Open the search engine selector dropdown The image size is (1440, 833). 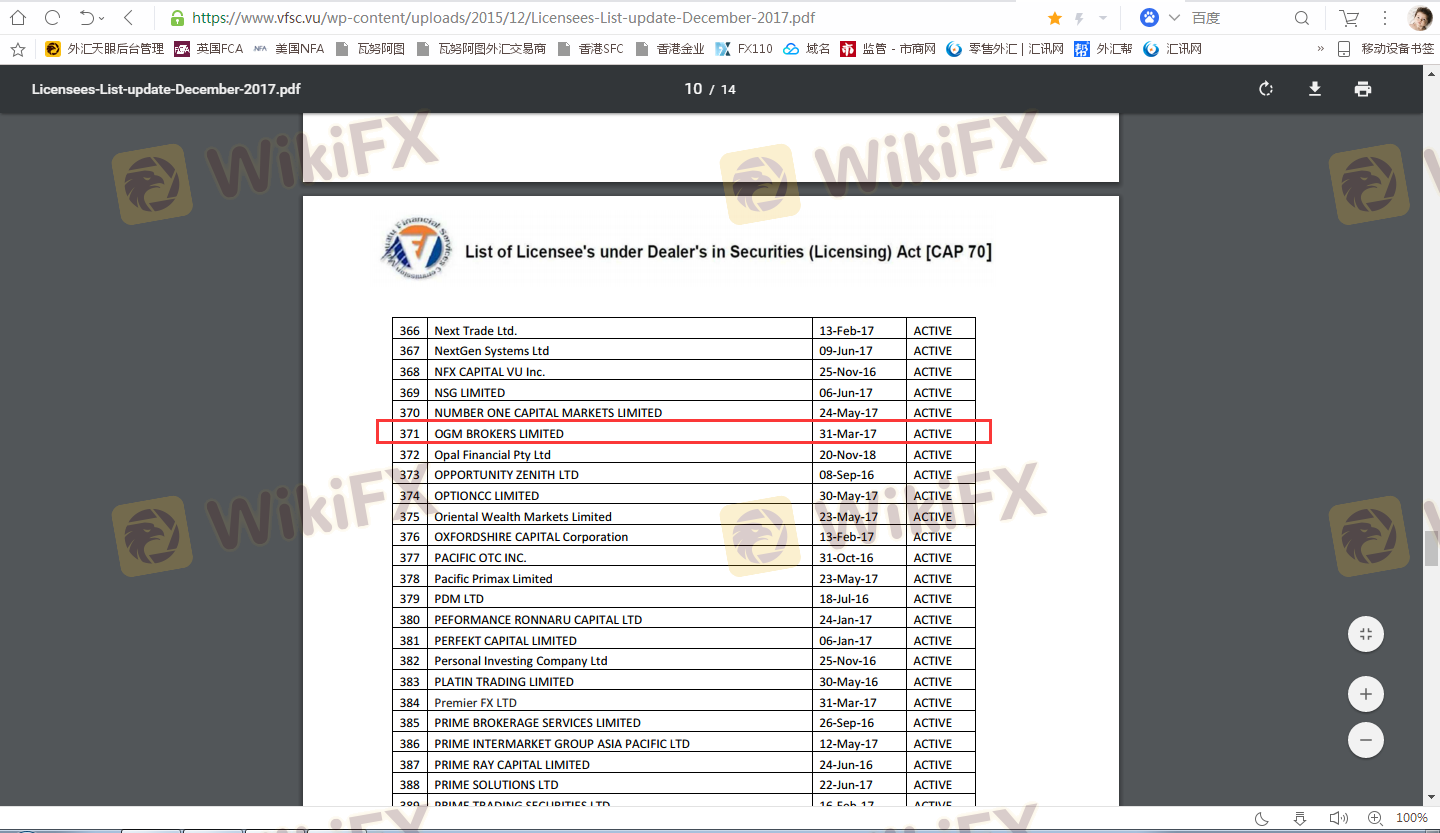tap(1175, 18)
